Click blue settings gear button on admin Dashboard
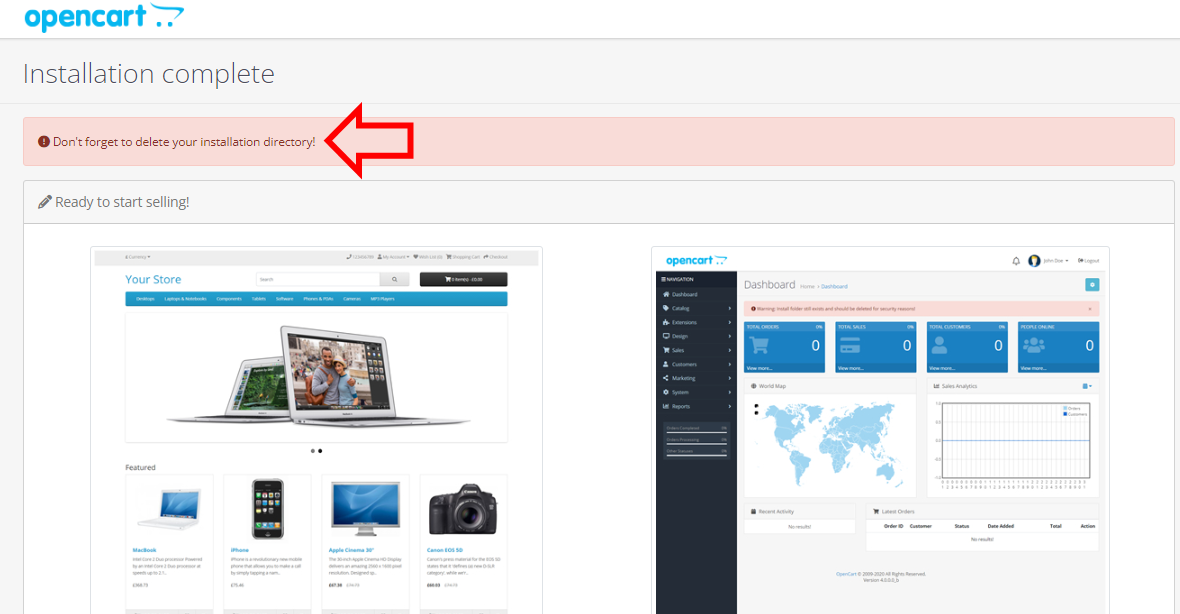Screen dimensions: 1180x614 pos(1092,284)
